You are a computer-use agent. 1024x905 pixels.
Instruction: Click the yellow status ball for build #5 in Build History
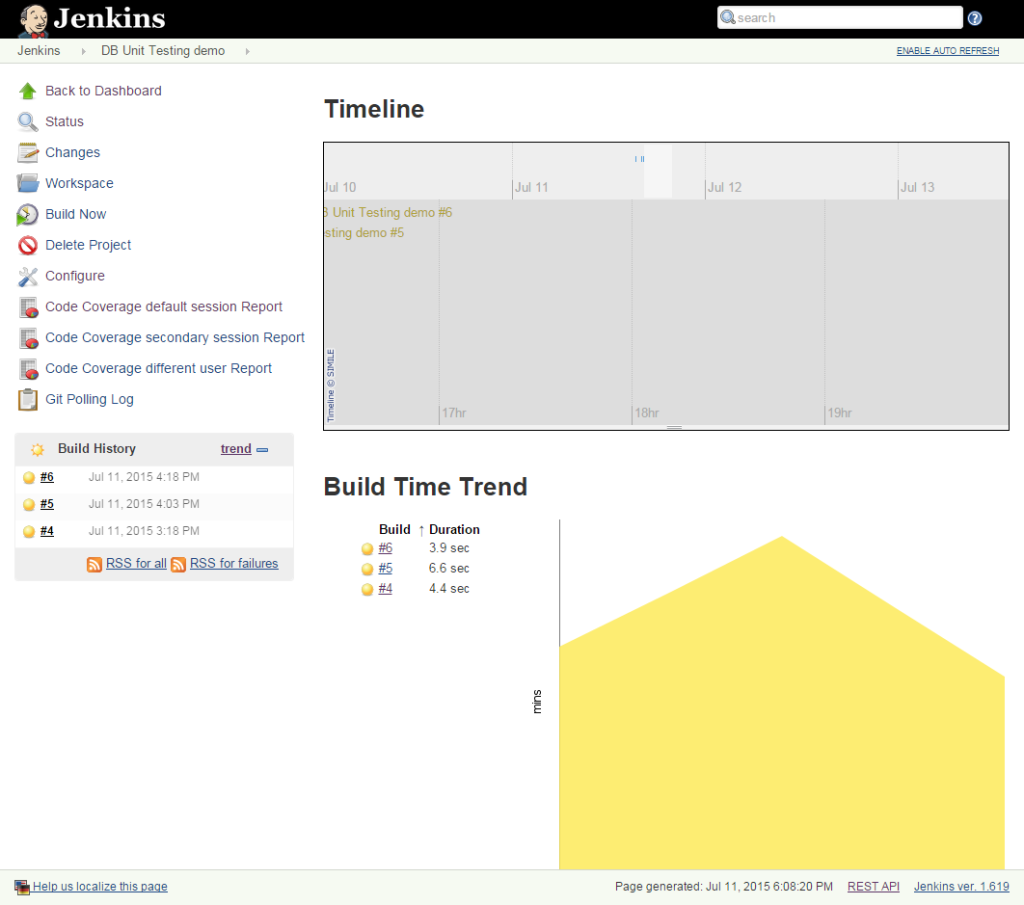(29, 504)
